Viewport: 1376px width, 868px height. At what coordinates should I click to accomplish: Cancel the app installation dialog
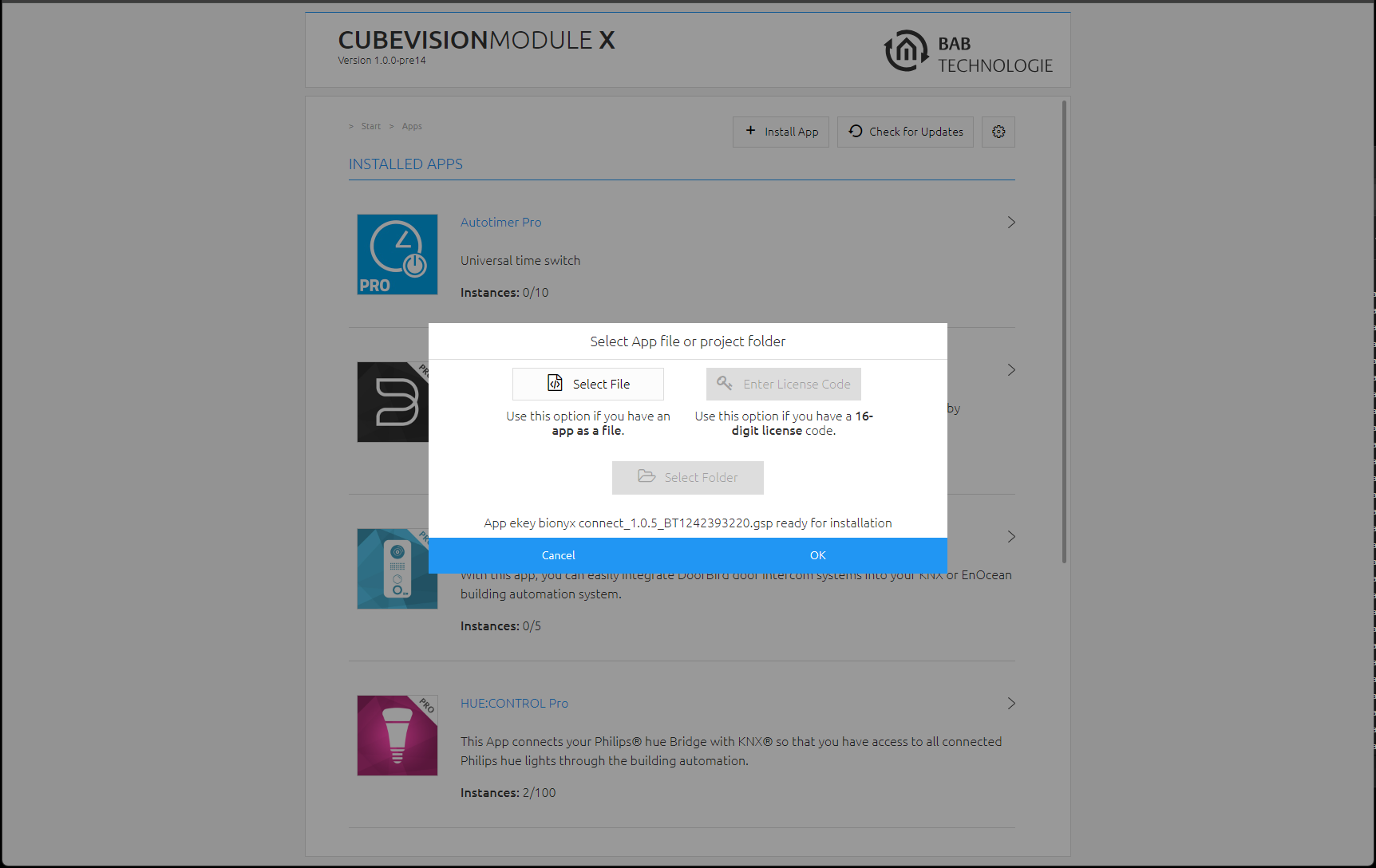[559, 555]
